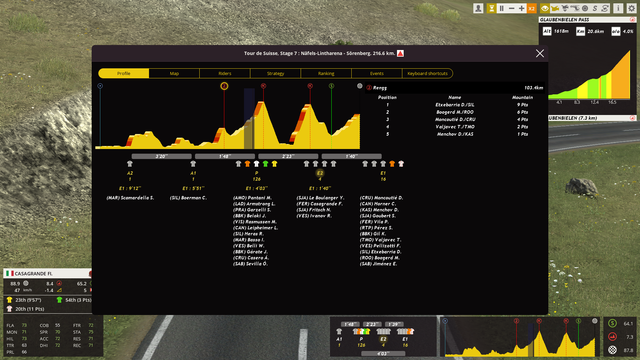The image size is (640, 360).
Task: Open the Ranking tab
Action: (x=326, y=73)
